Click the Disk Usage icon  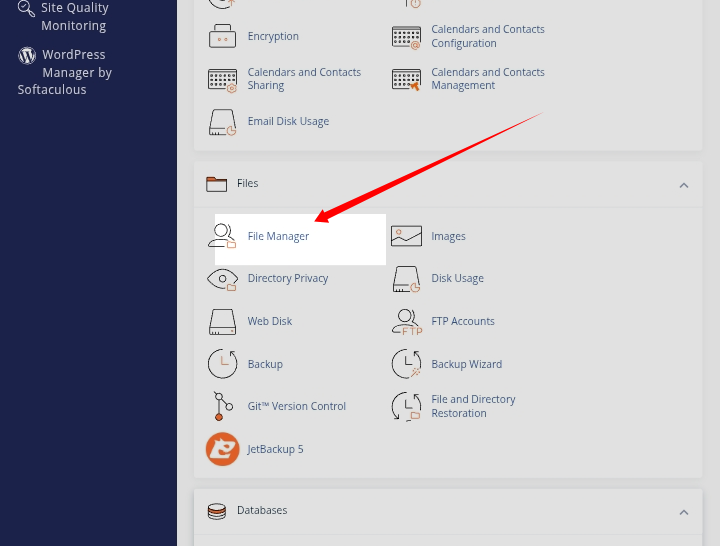406,279
